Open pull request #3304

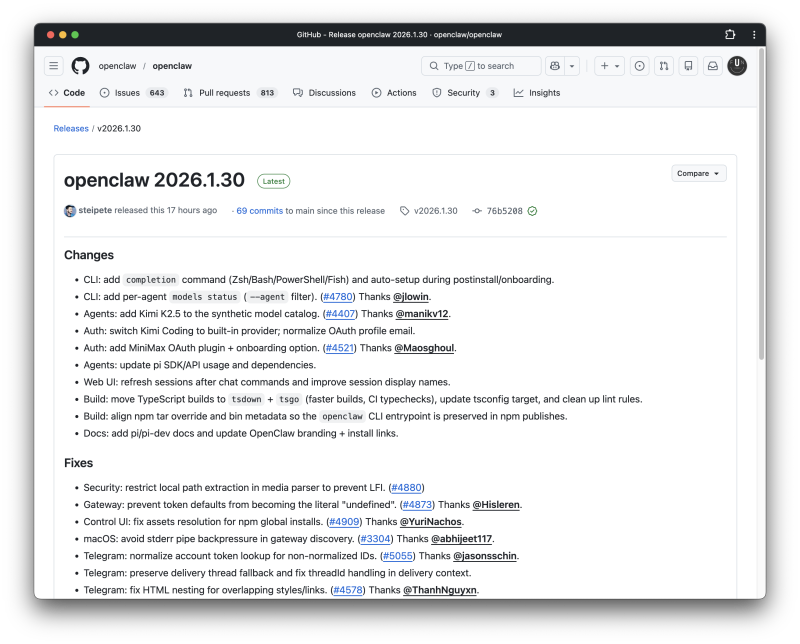tap(375, 539)
